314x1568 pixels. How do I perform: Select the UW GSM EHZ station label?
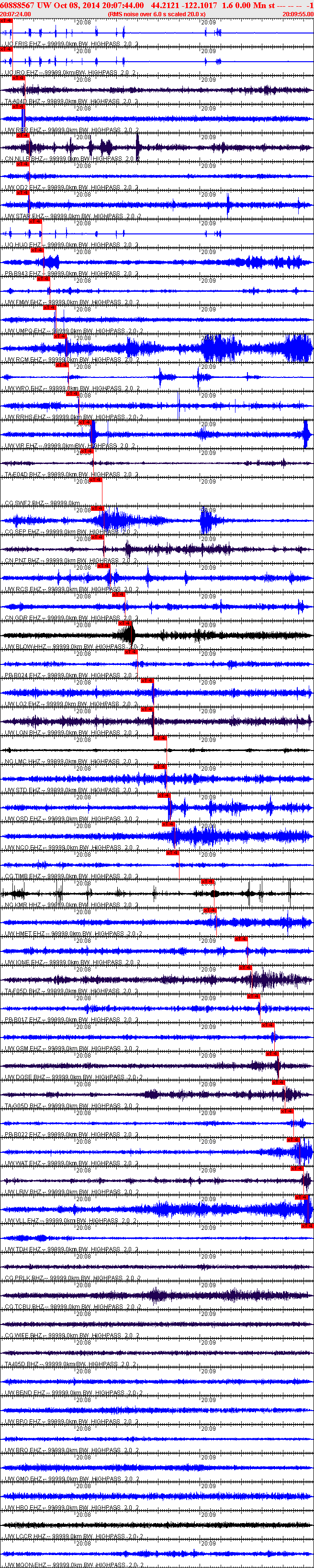tap(71, 1048)
